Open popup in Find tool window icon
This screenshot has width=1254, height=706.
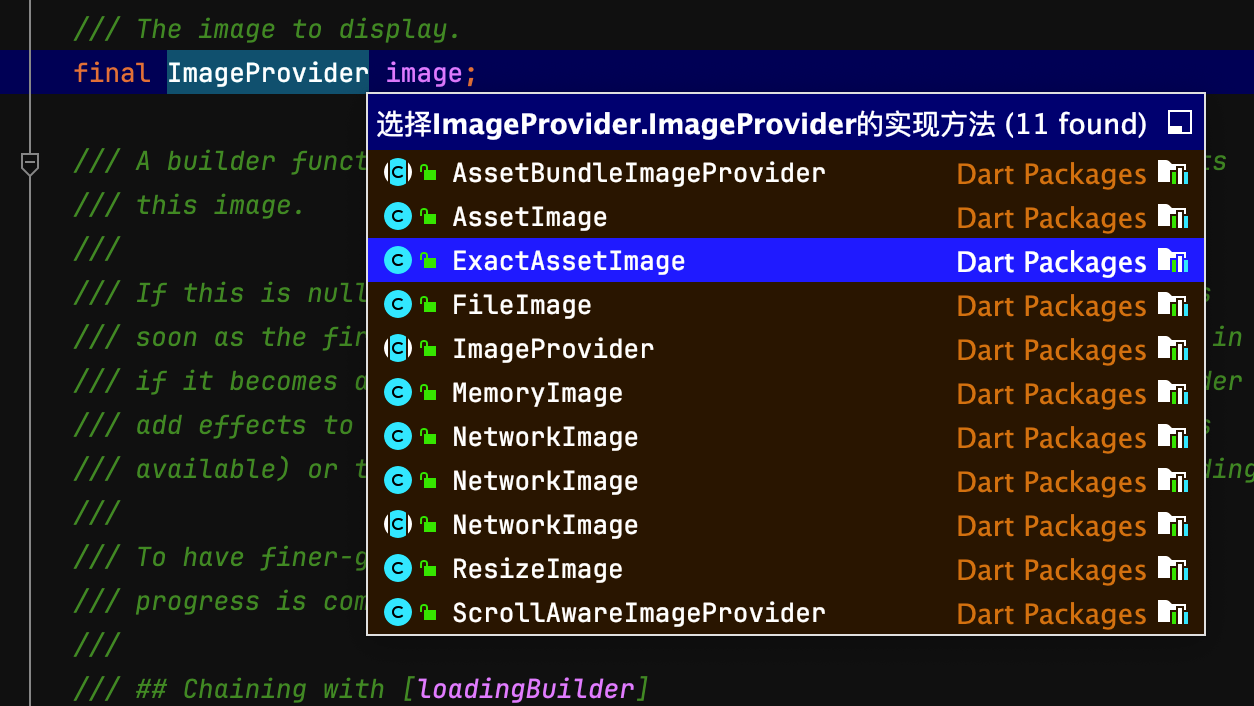point(1180,123)
